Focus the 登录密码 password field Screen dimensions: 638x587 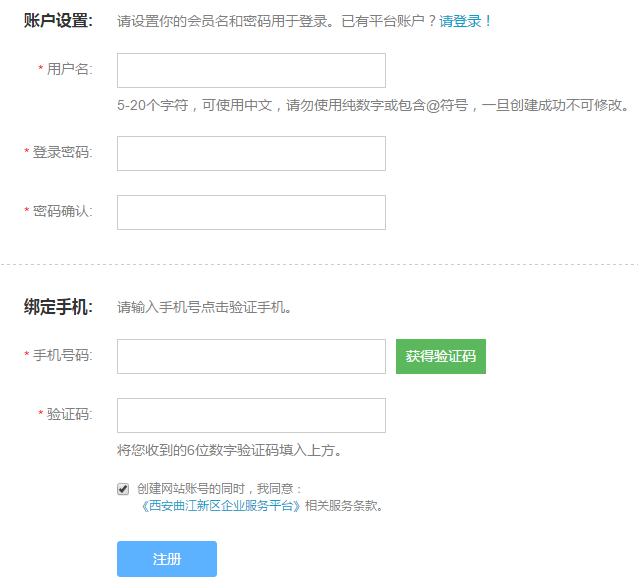(251, 153)
